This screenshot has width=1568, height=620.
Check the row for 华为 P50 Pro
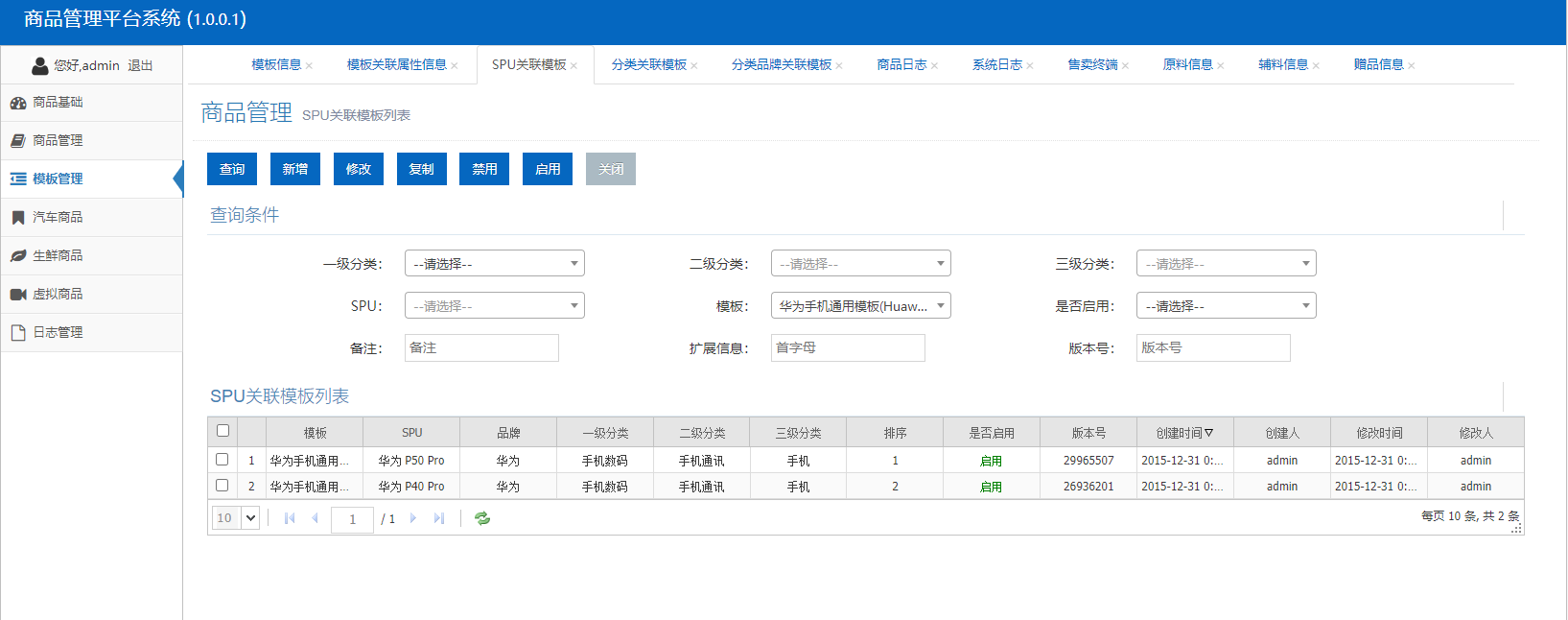coord(222,460)
